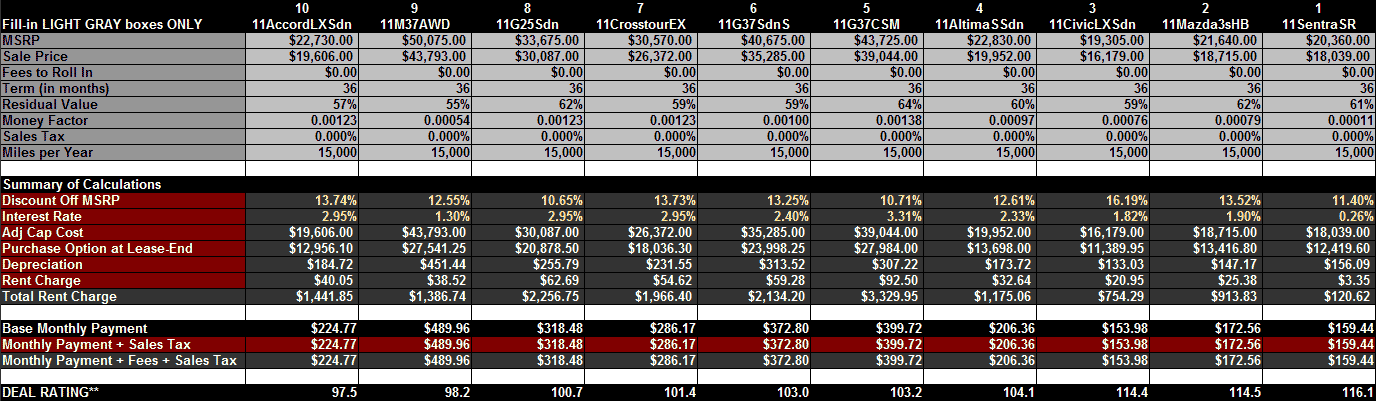This screenshot has width=1376, height=401.
Task: Select the 11G37CSM column header
Action: click(866, 23)
